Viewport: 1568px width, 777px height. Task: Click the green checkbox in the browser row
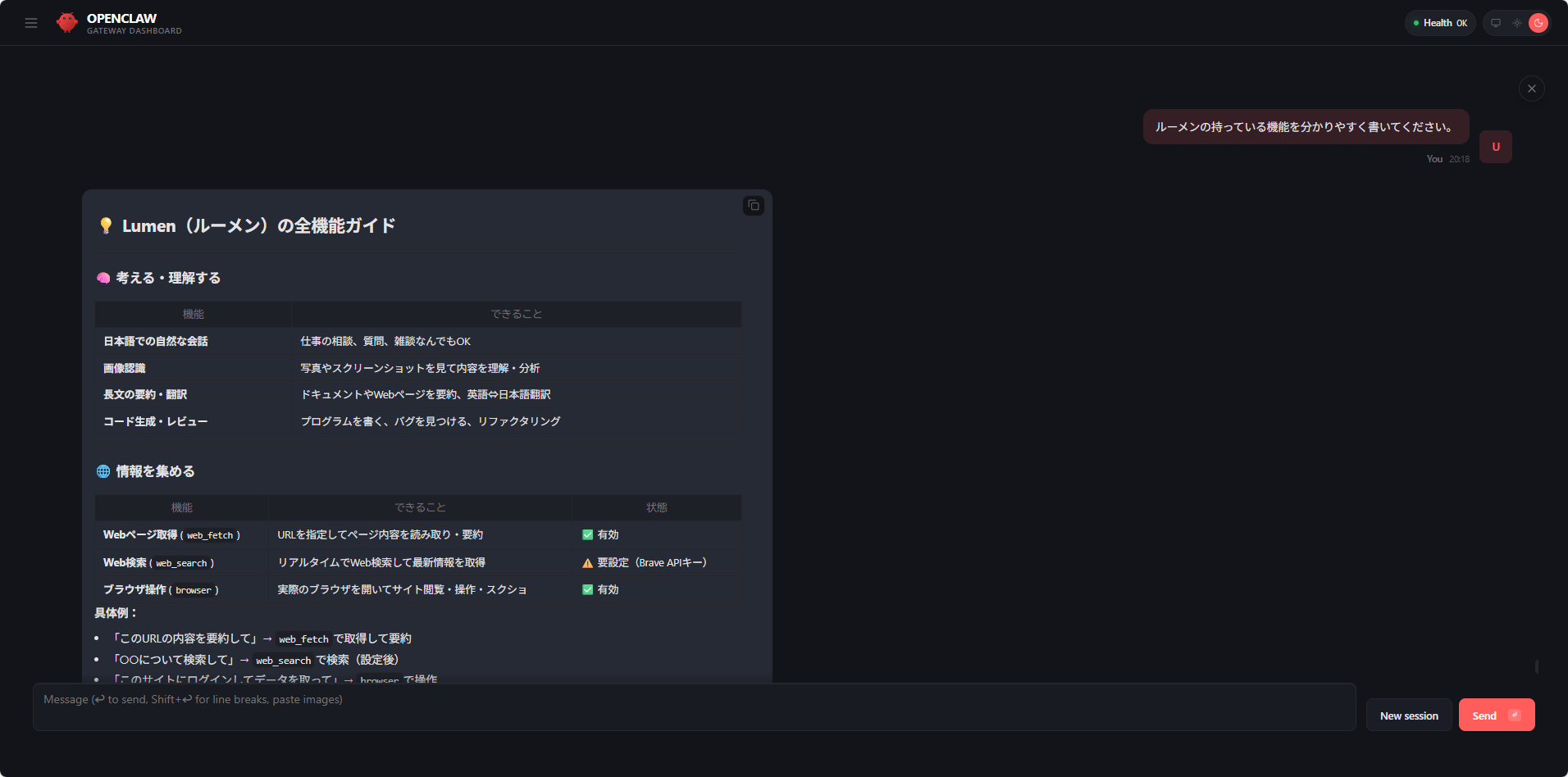click(x=587, y=590)
